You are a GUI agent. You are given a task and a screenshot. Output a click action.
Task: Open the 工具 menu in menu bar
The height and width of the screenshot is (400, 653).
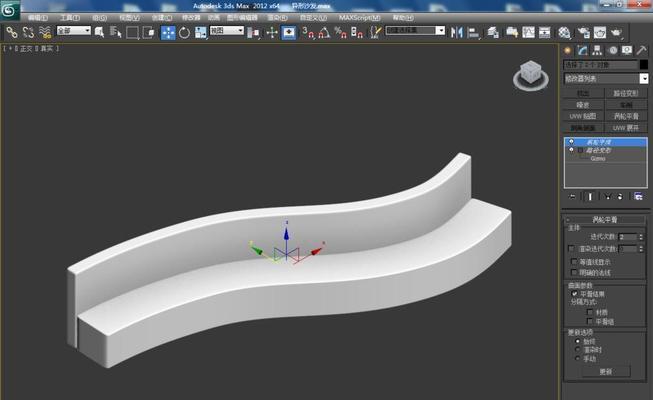69,17
